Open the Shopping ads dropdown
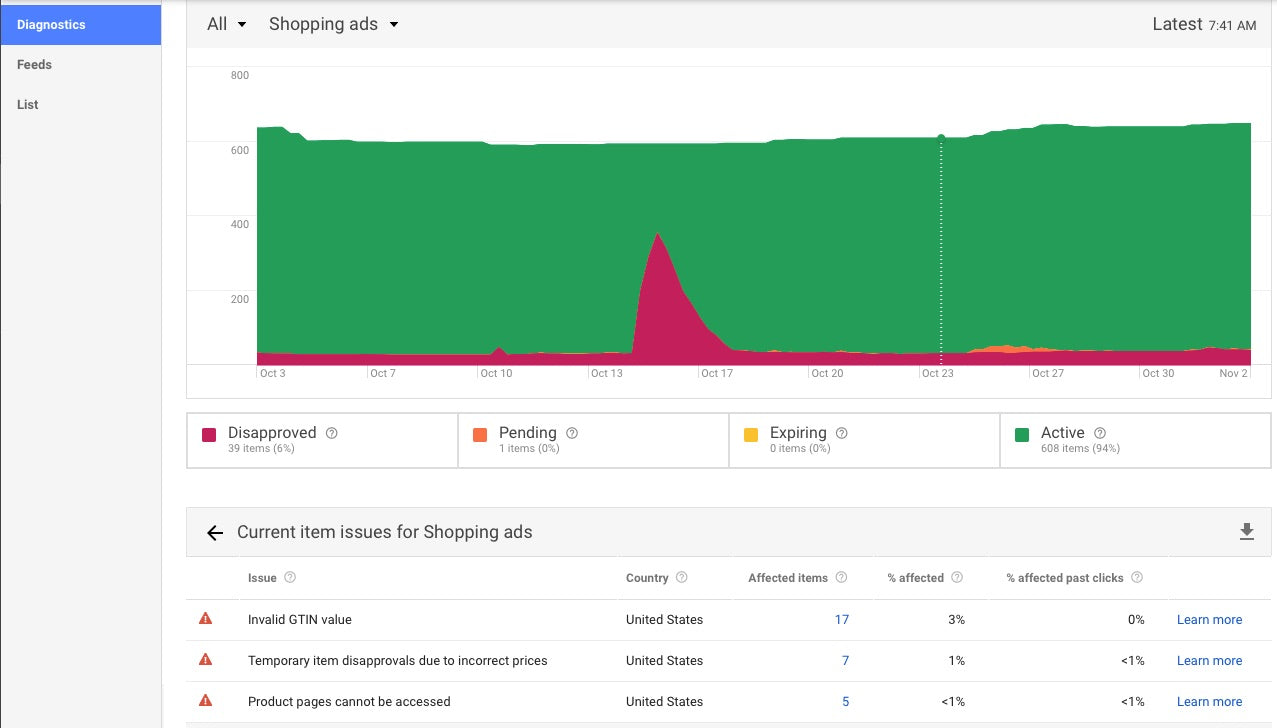Image resolution: width=1277 pixels, height=728 pixels. [333, 24]
